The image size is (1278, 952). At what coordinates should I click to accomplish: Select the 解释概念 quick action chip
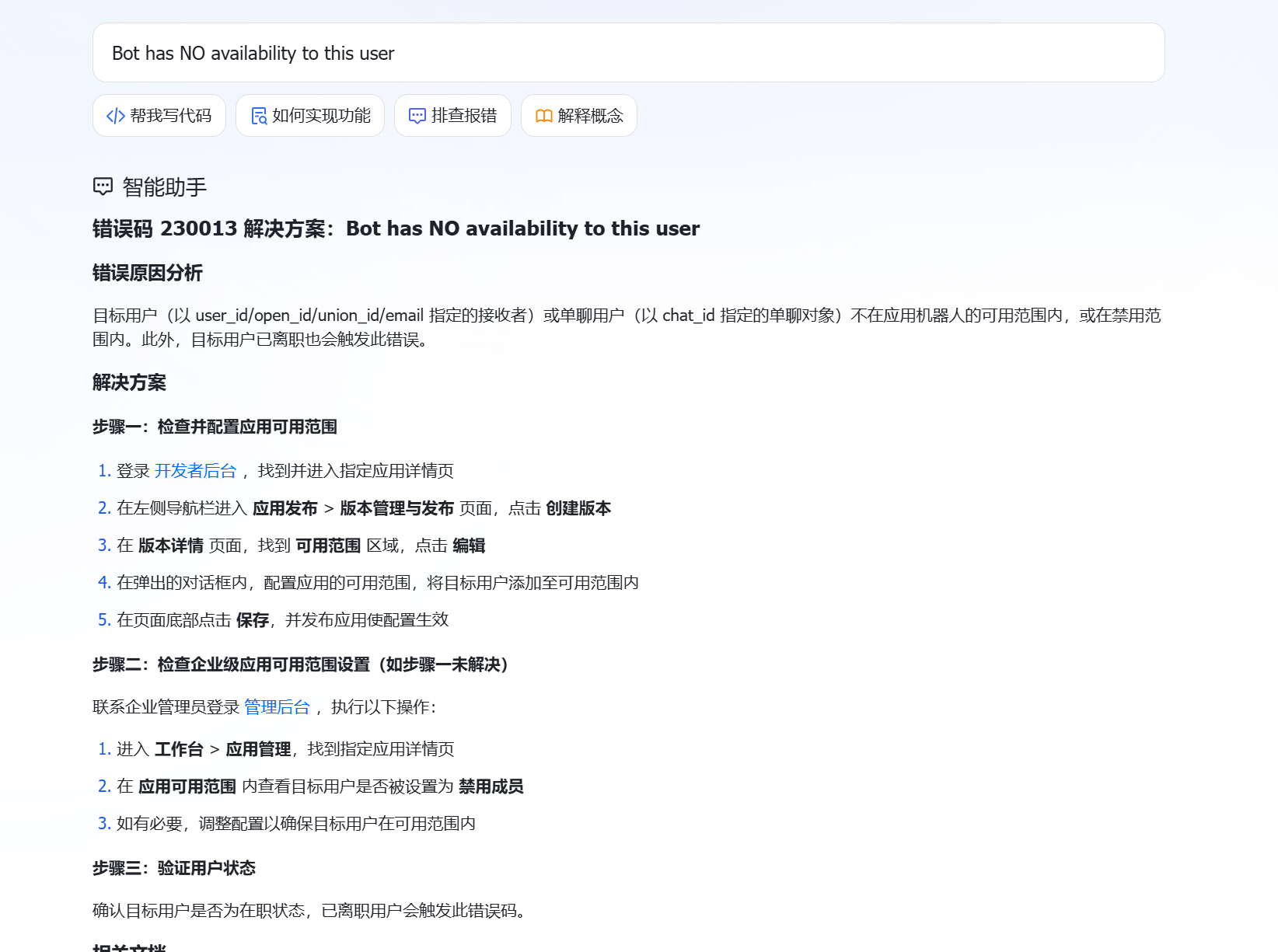tap(578, 115)
